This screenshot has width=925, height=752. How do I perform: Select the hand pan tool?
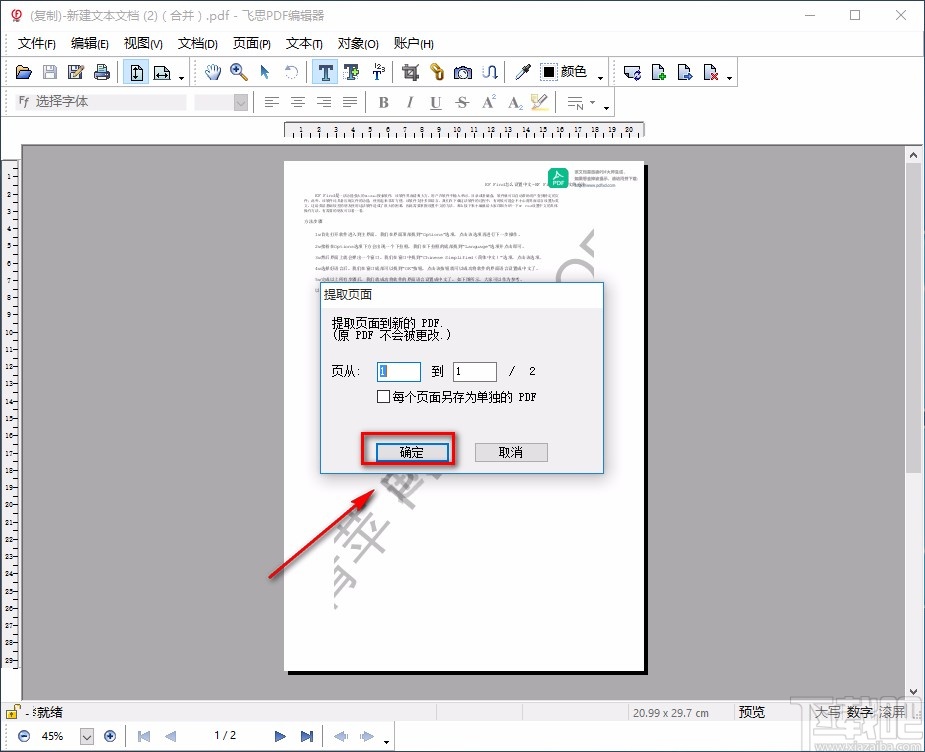click(213, 72)
